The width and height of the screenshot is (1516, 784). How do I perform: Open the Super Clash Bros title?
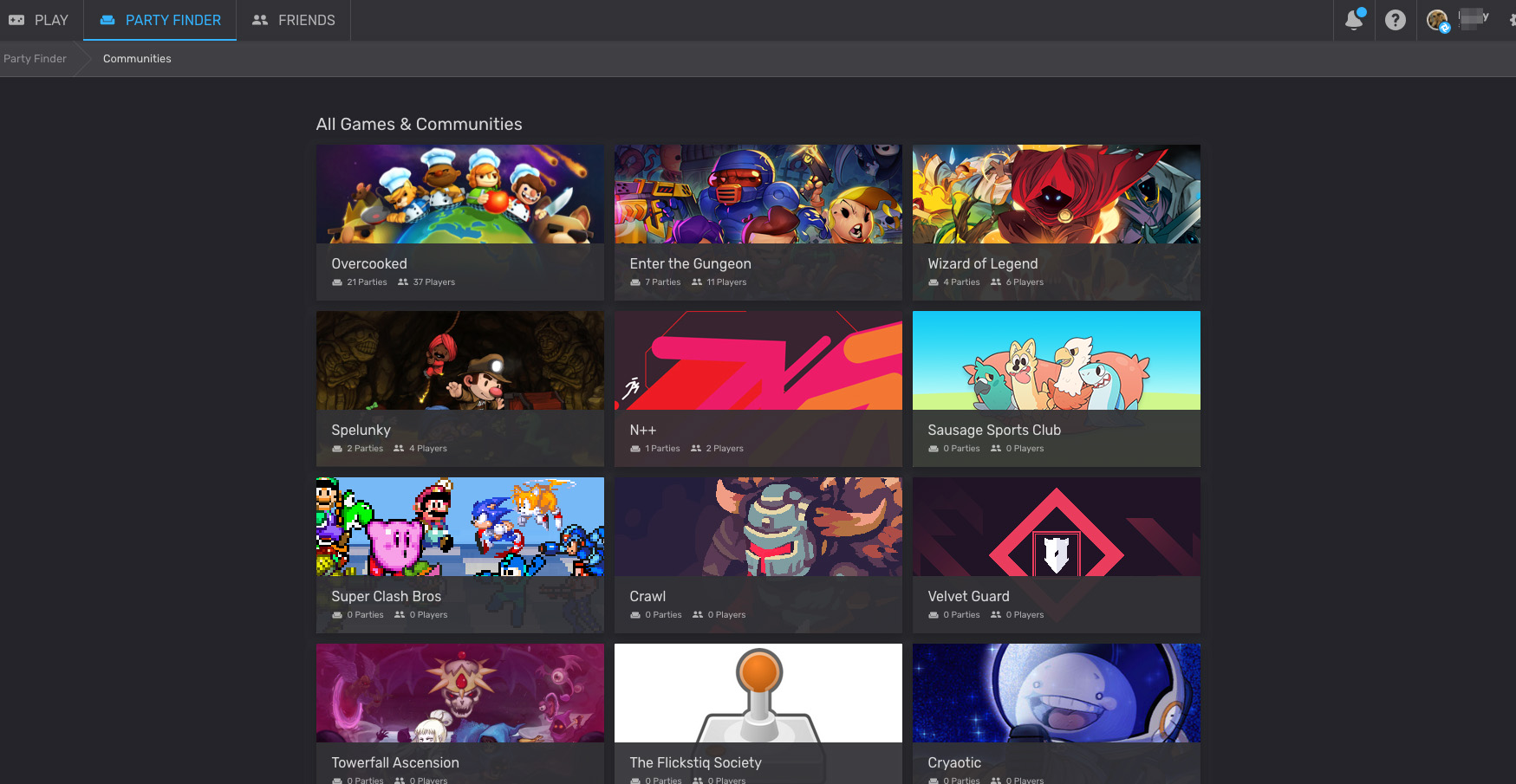[x=387, y=596]
